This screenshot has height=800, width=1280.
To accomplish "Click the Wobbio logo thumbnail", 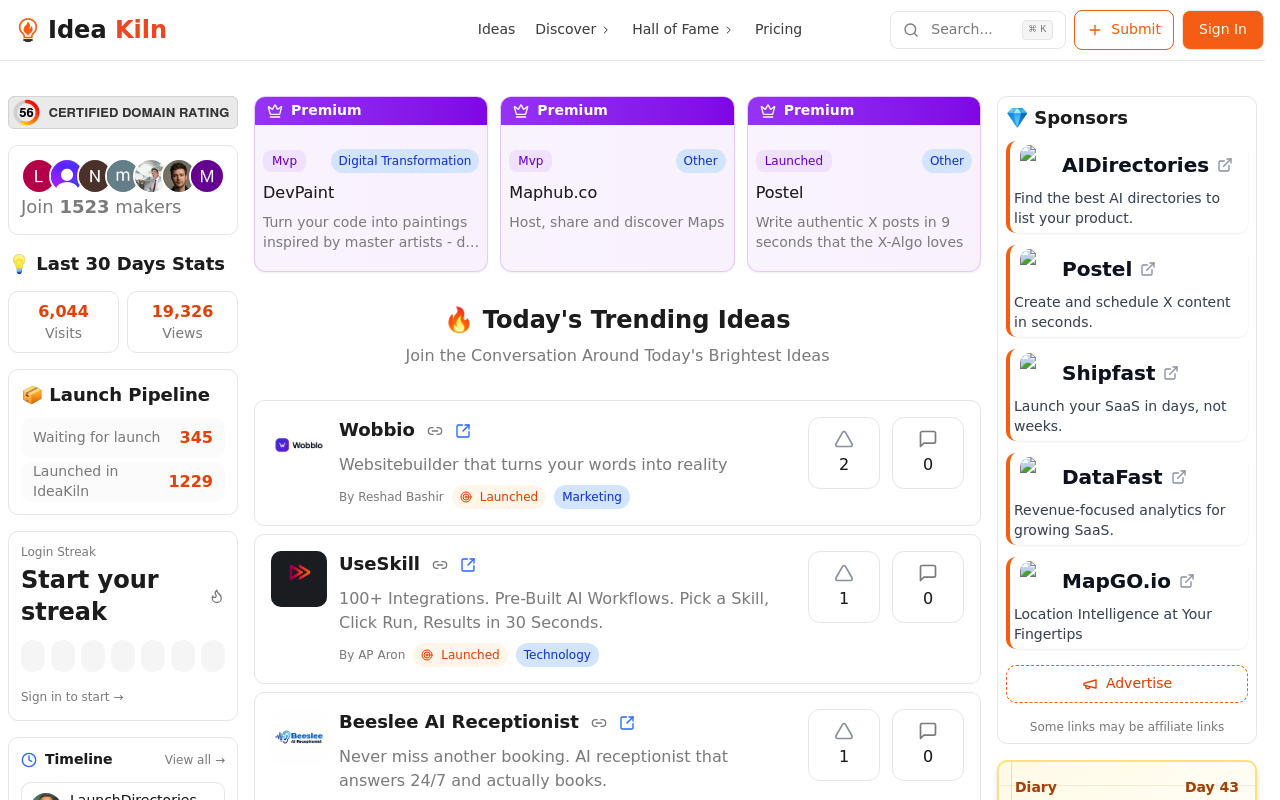I will click(299, 445).
